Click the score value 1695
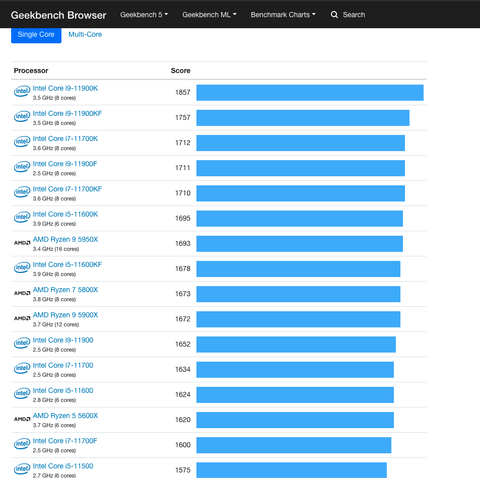 [183, 218]
